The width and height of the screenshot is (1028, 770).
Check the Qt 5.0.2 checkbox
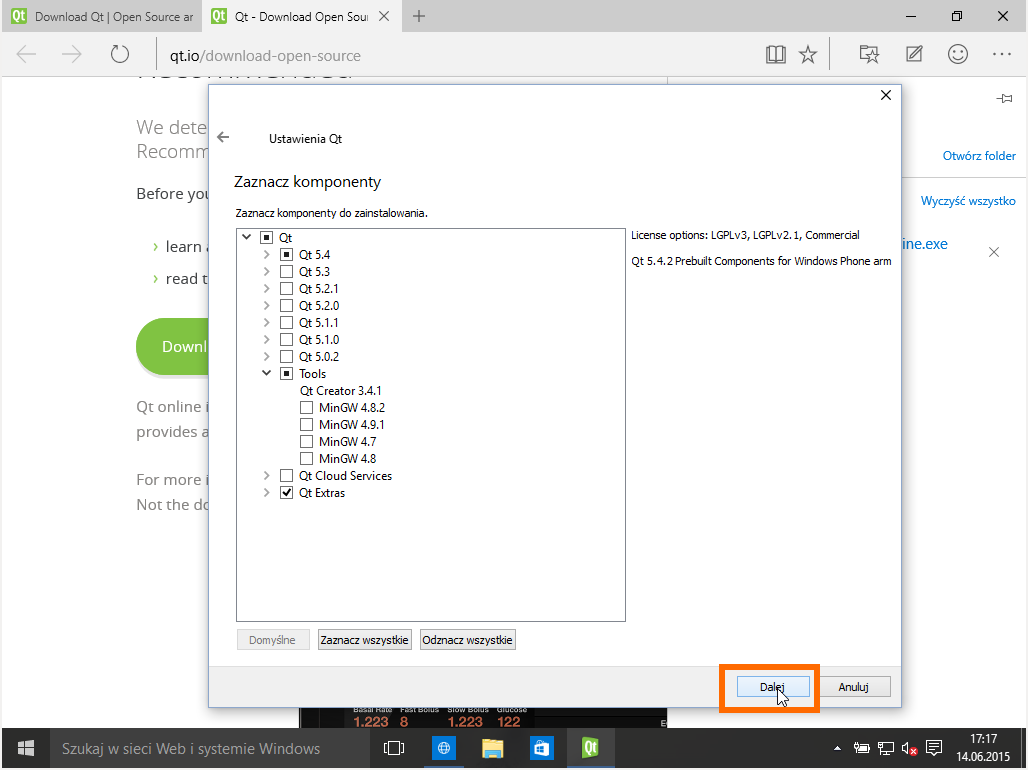(x=286, y=357)
